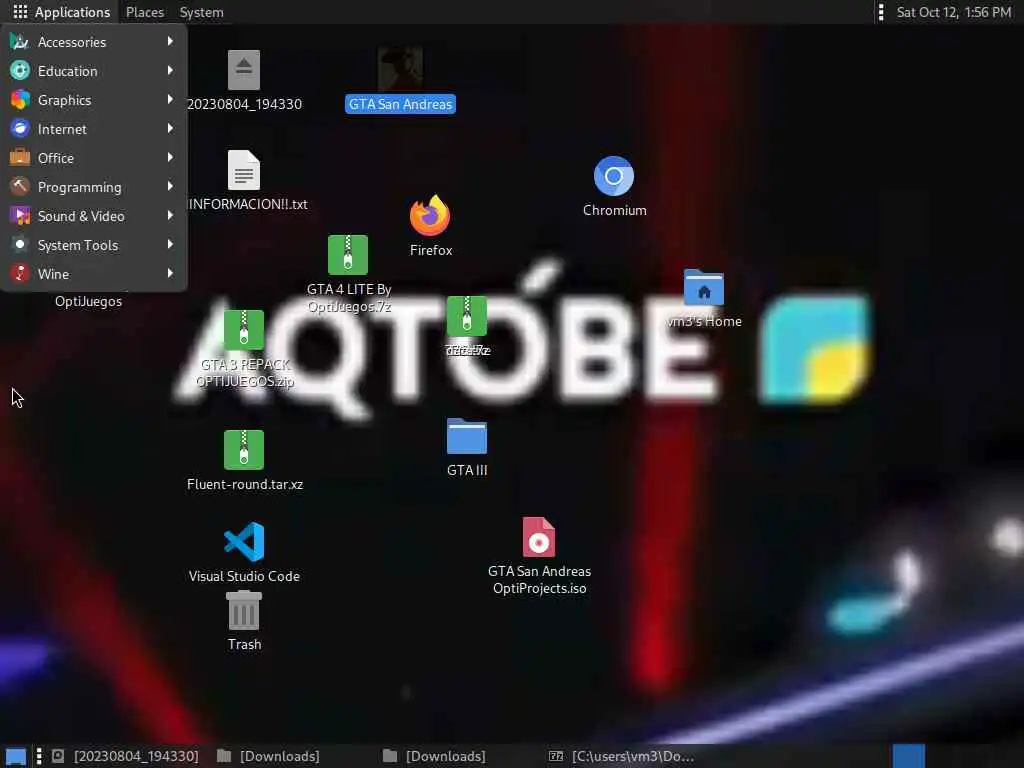Click the Wine category icon
This screenshot has width=1024, height=768.
point(20,274)
